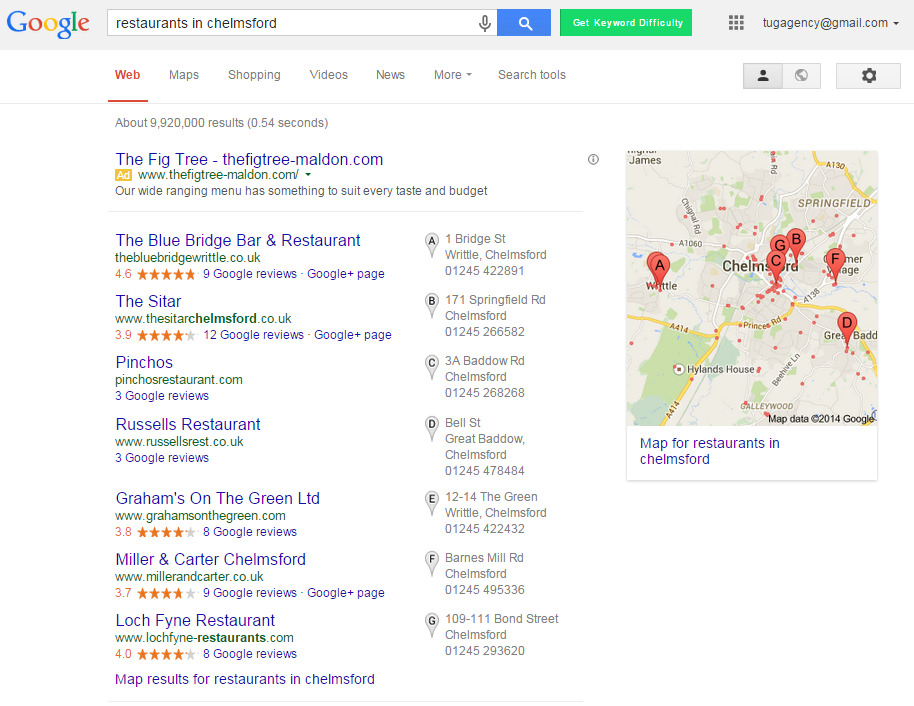Viewport: 914px width, 706px height.
Task: Expand the More search menu
Action: (453, 75)
